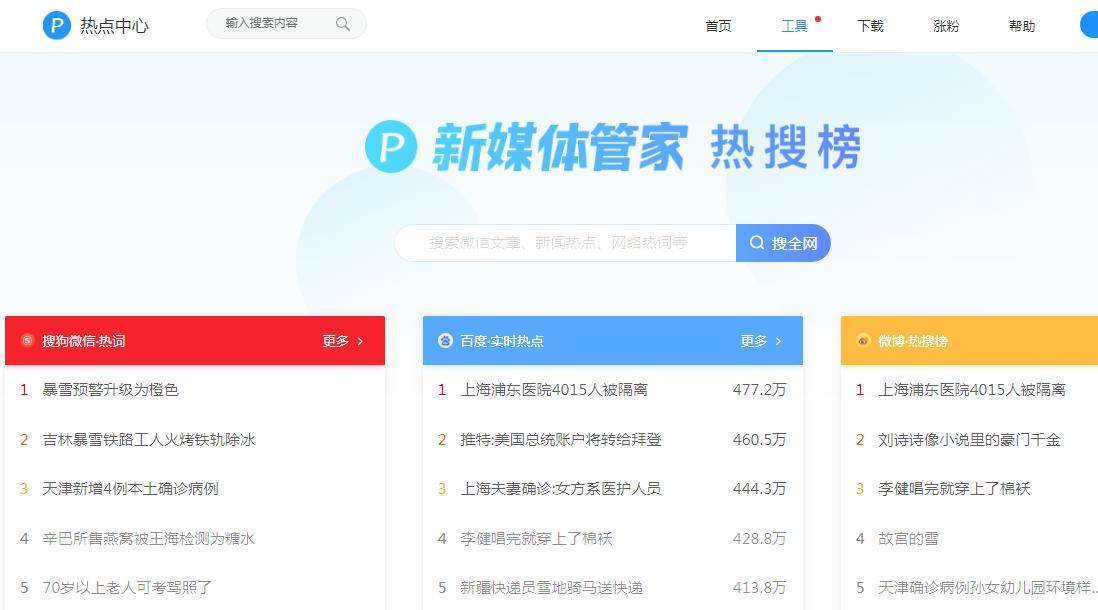Open 天津确诊病例孙女幼儿园环境样 topic

click(x=988, y=587)
